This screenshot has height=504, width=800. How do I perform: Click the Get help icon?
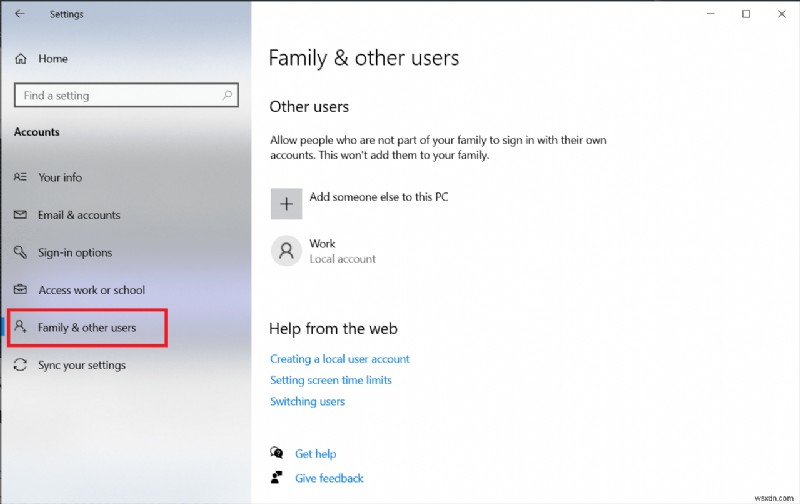coord(277,454)
